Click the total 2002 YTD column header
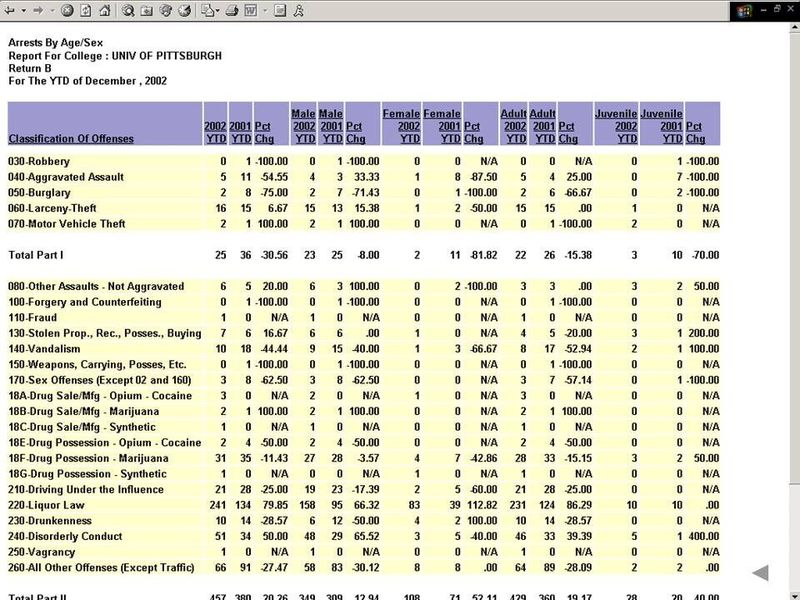The image size is (800, 600). (x=215, y=132)
